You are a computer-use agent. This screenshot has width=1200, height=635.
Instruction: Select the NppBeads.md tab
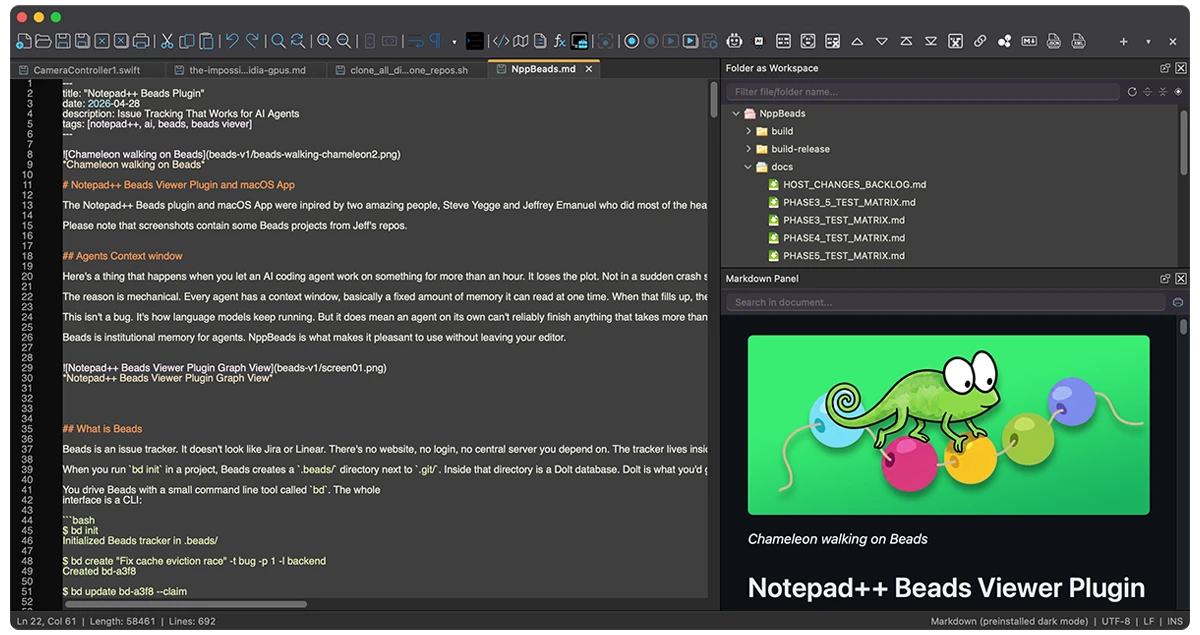pyautogui.click(x=543, y=69)
